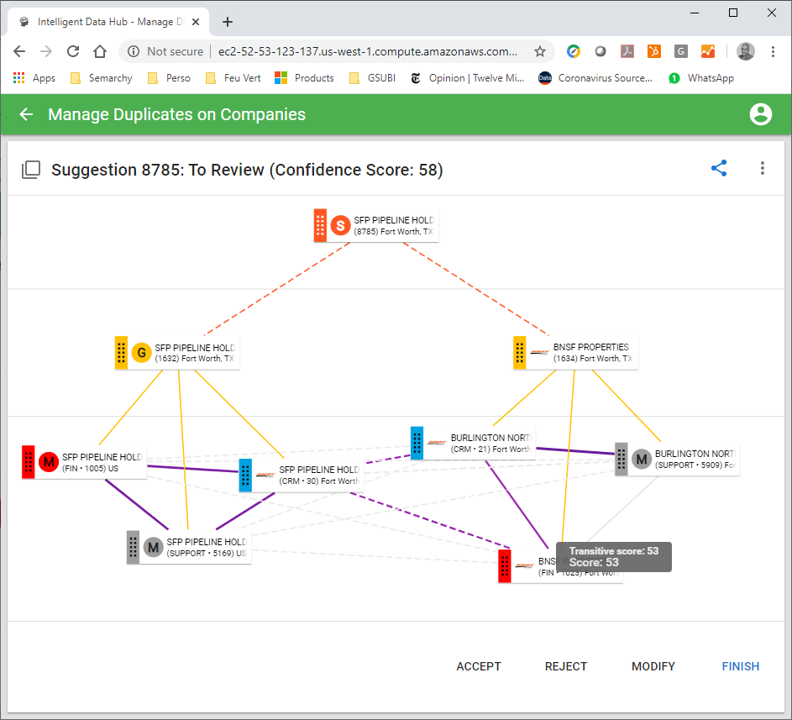Select the orange S avatar on node 8785
The height and width of the screenshot is (720, 792).
pyautogui.click(x=340, y=225)
